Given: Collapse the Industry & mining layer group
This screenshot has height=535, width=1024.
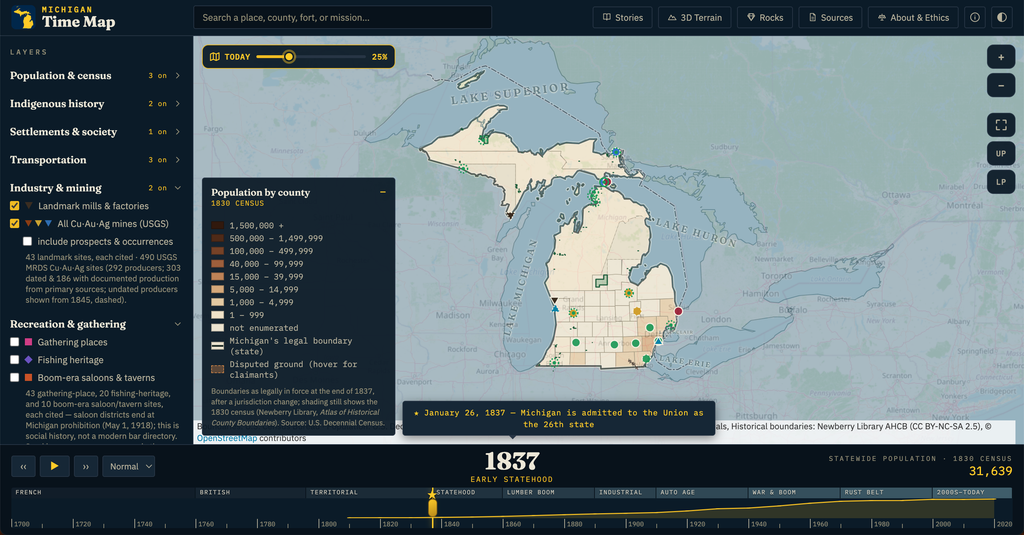Looking at the screenshot, I should pos(95,188).
